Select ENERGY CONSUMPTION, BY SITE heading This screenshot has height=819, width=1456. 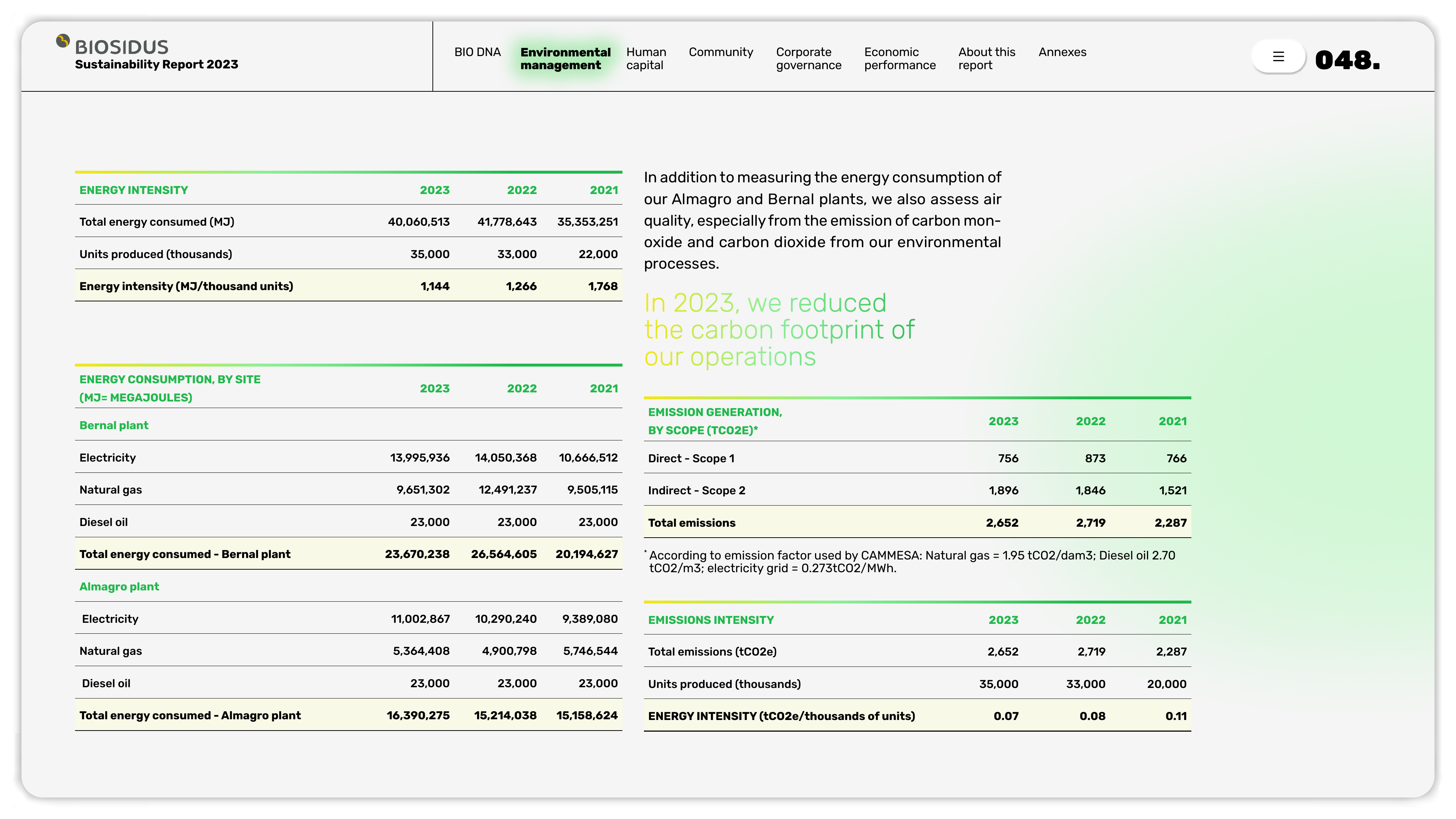click(170, 388)
